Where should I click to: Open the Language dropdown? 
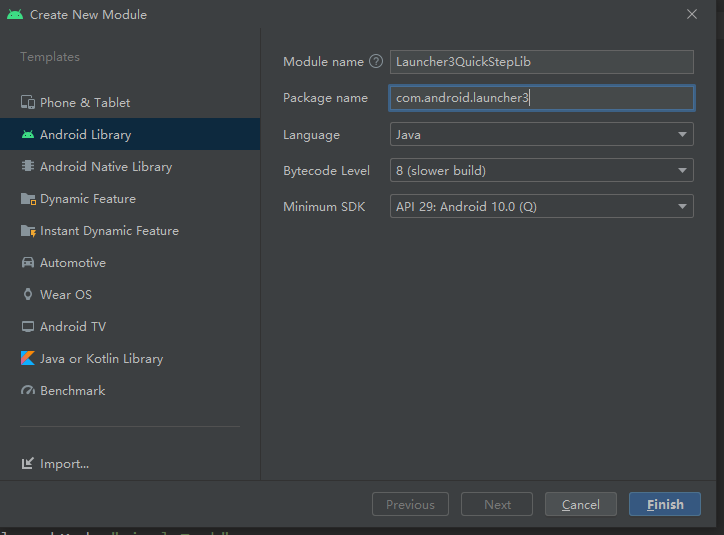point(542,134)
